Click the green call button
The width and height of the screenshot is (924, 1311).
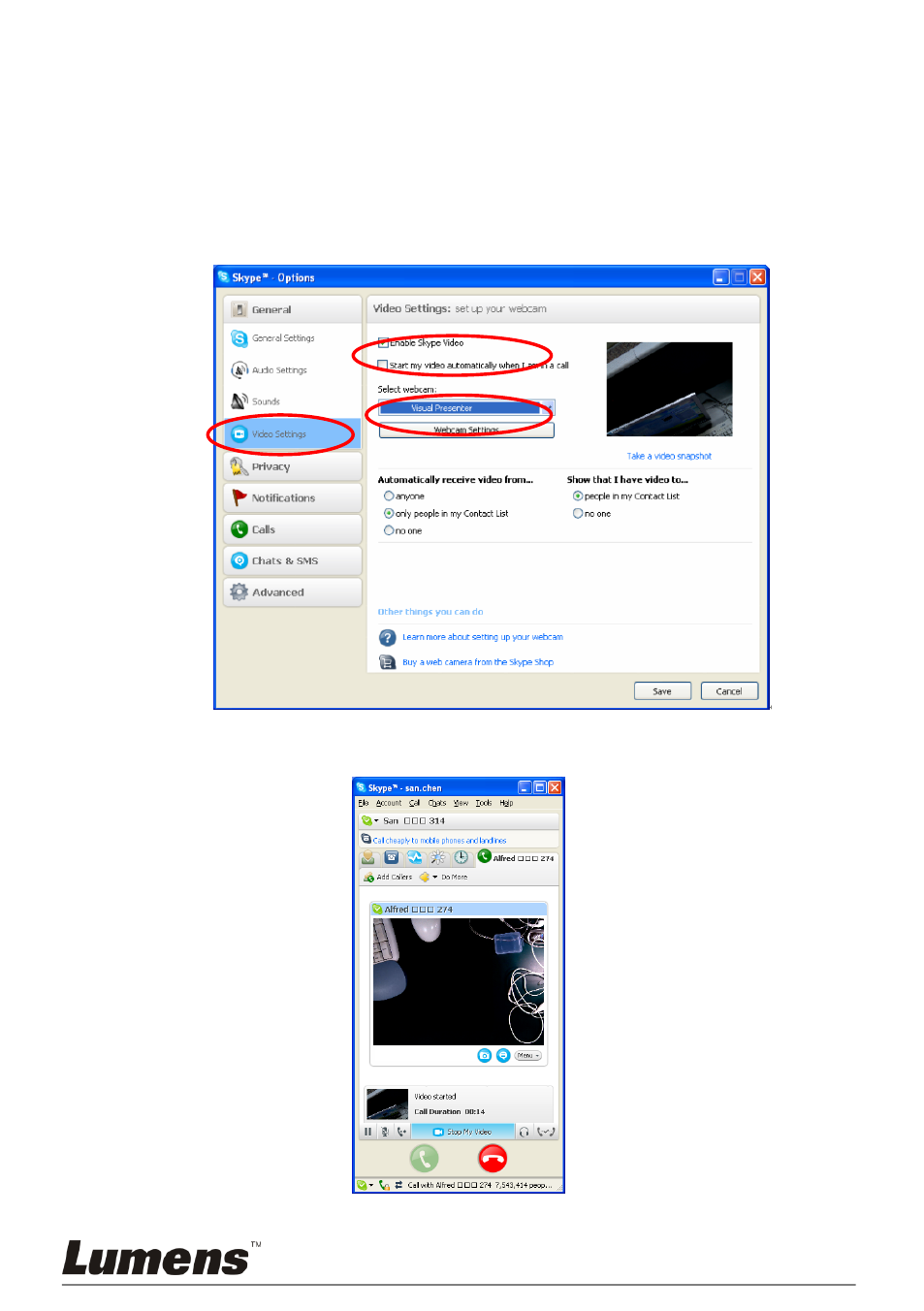[425, 1158]
